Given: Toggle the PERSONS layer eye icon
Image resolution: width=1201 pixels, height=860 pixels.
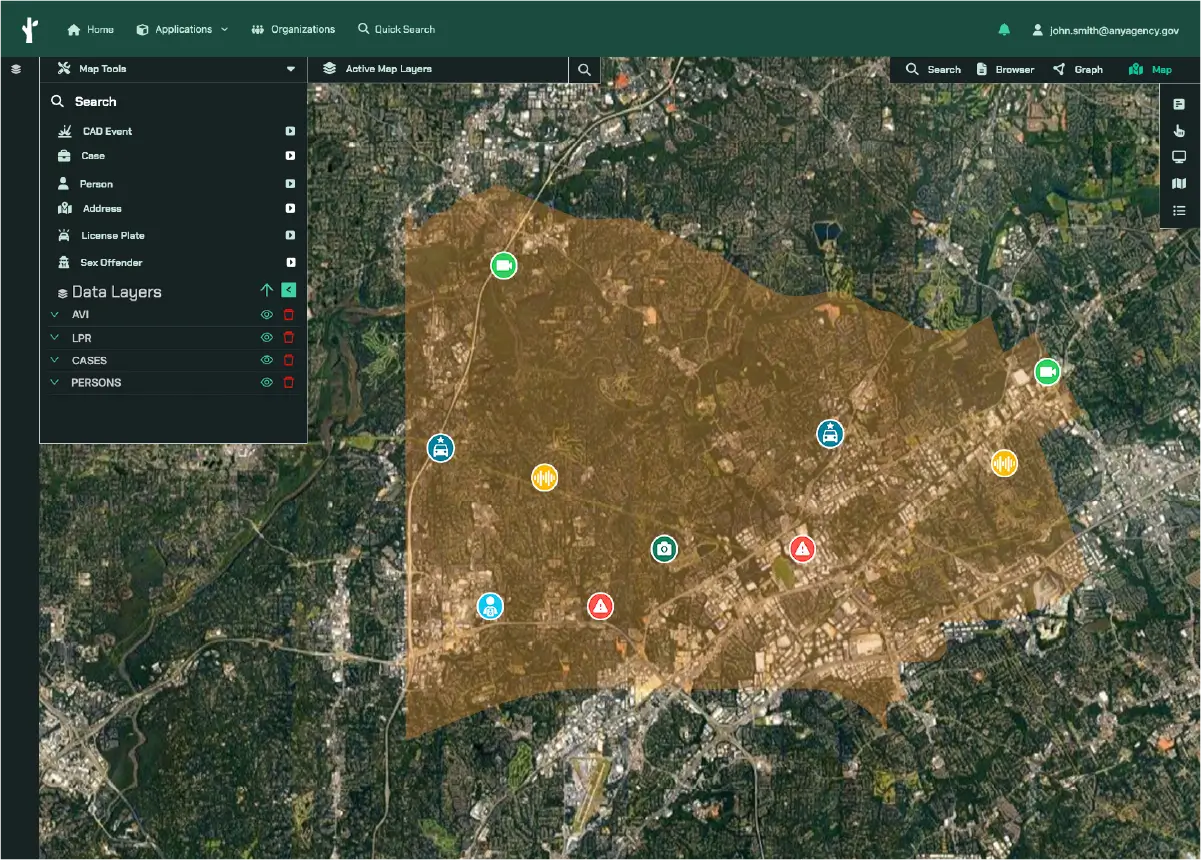Looking at the screenshot, I should 266,382.
